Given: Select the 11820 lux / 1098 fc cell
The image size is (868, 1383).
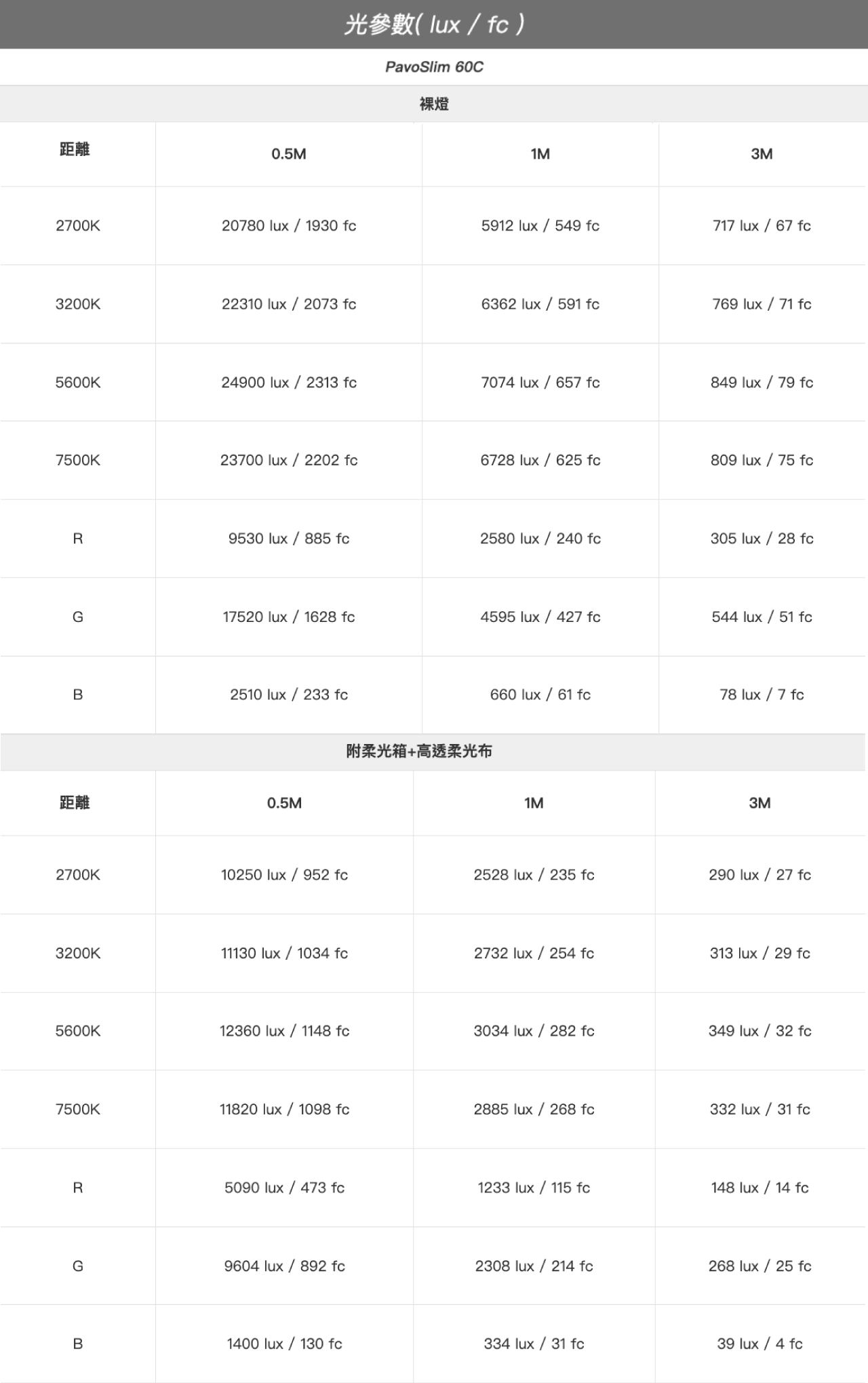Looking at the screenshot, I should point(284,1110).
